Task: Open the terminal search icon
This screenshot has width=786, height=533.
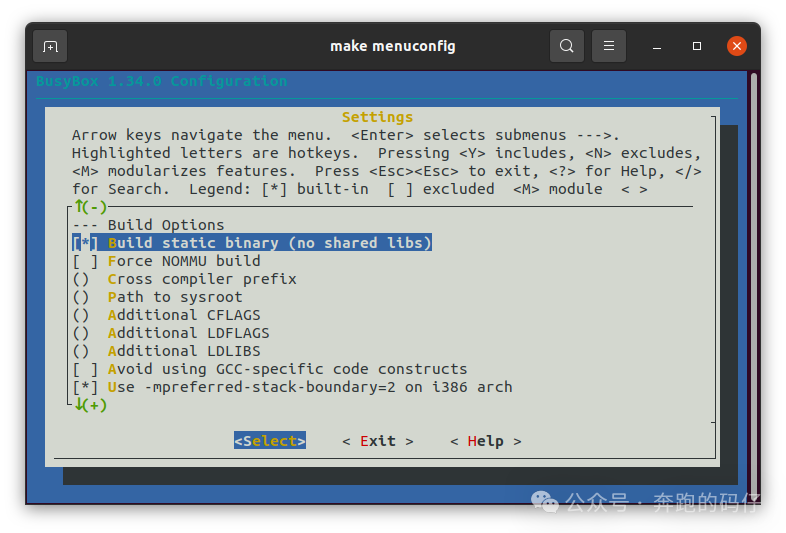Action: 566,46
